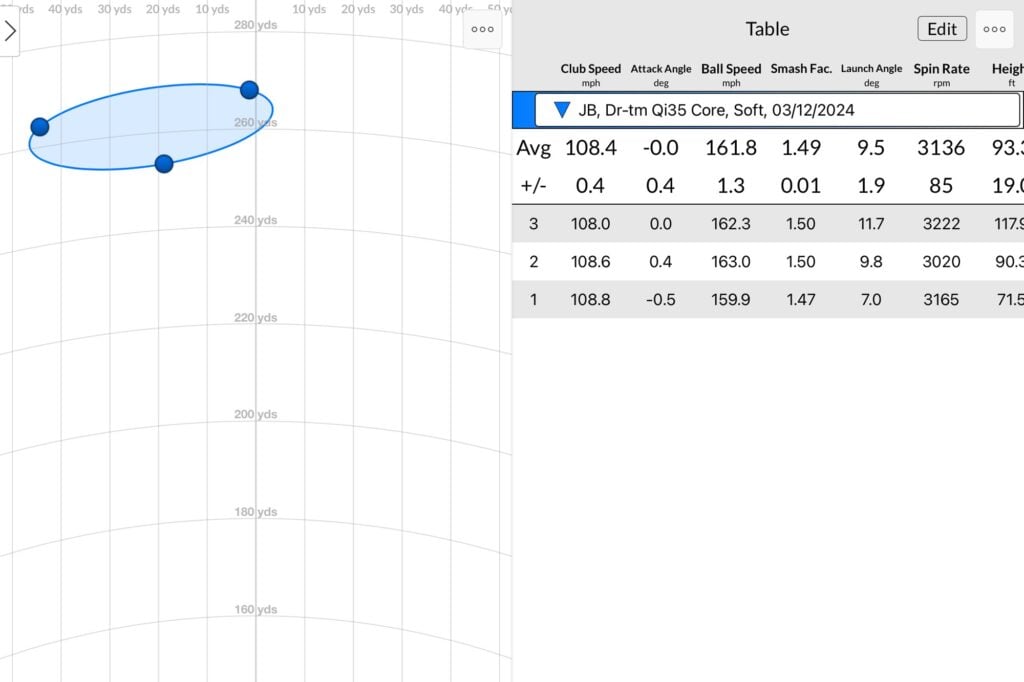This screenshot has height=682, width=1024.
Task: Open the table options ellipsis menu
Action: [994, 29]
